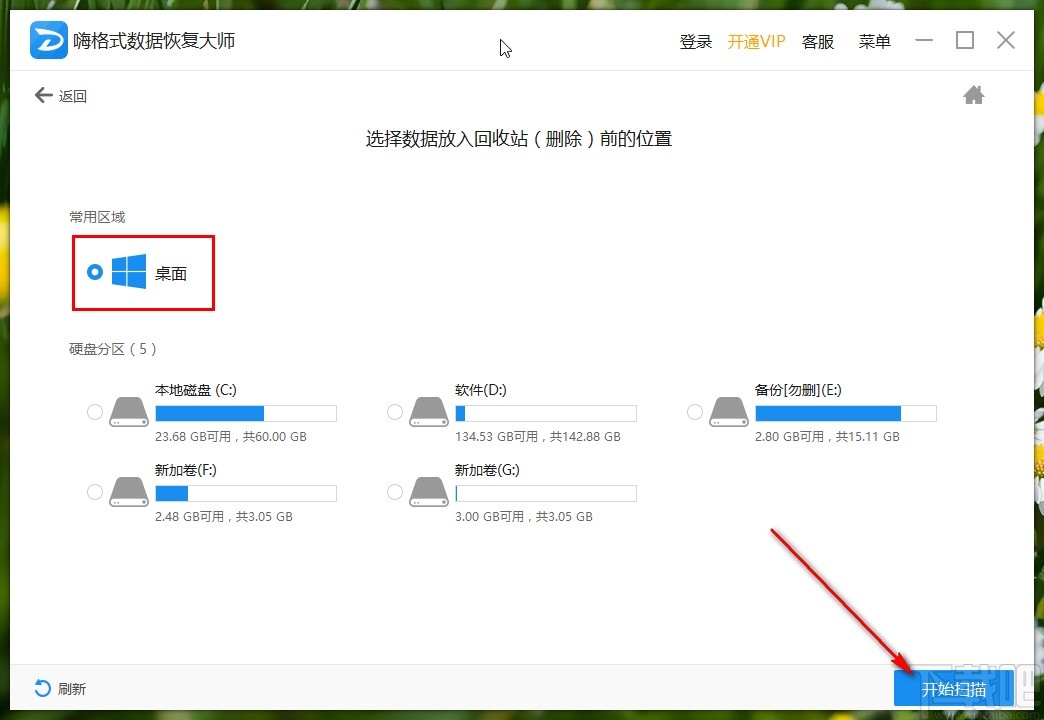Select the 软件(D:) radio button
This screenshot has height=720, width=1044.
(394, 411)
